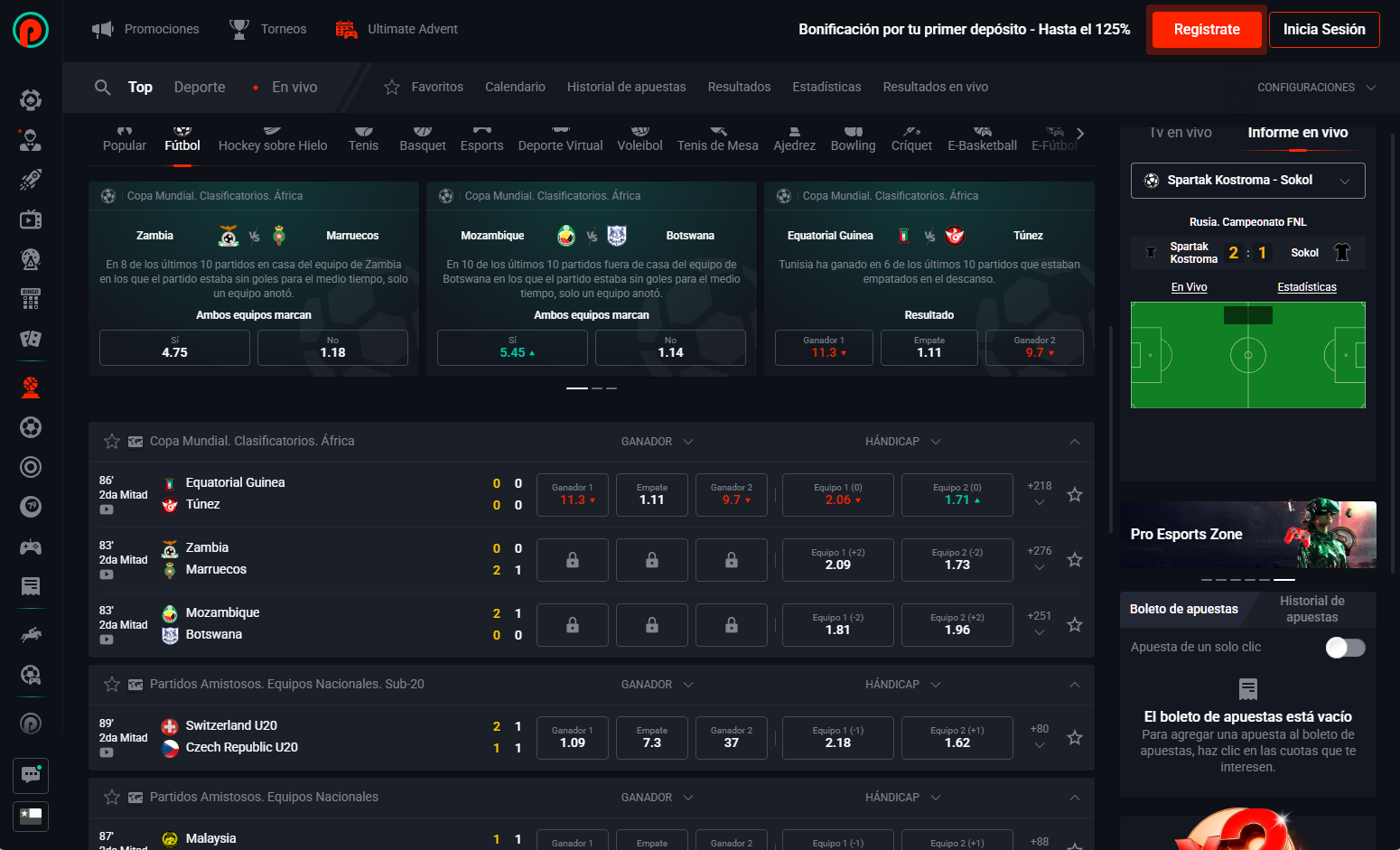Favorite the Switzerland U20 match

coord(1075,738)
